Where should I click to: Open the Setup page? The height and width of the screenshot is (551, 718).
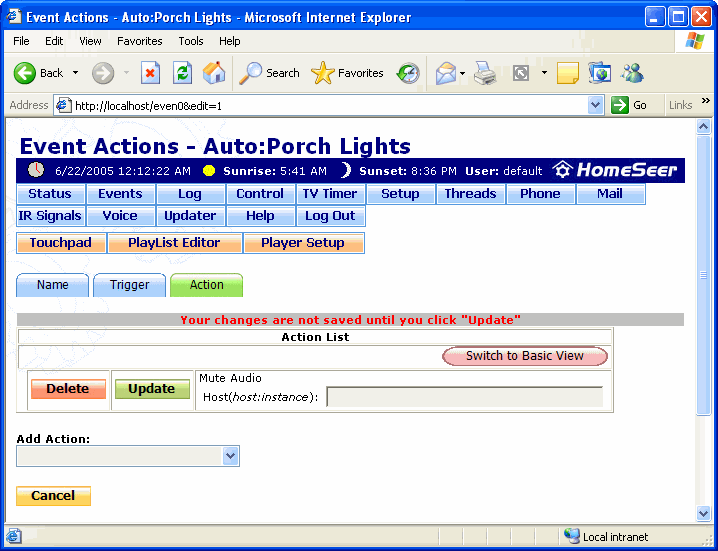coord(400,194)
